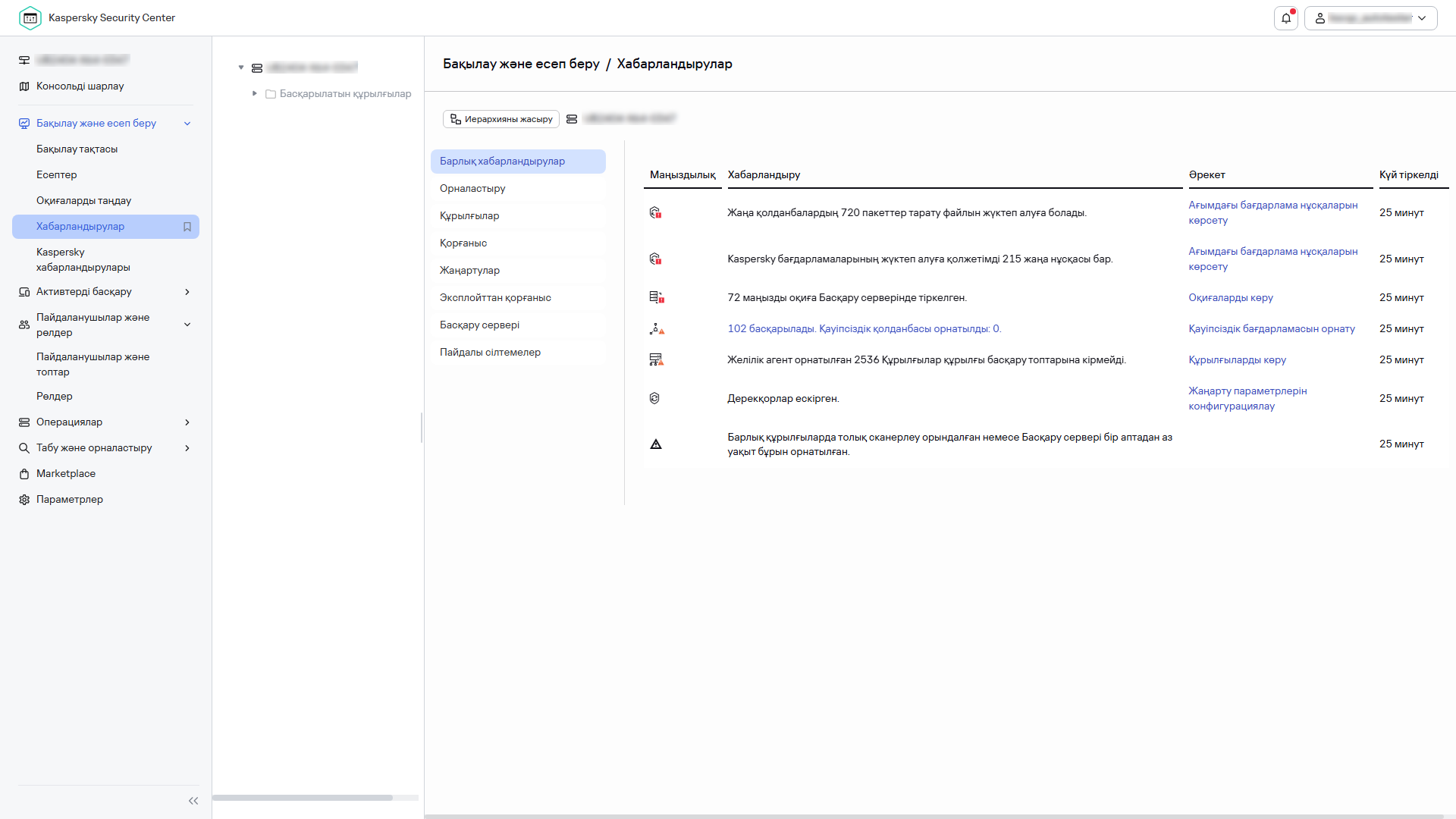The height and width of the screenshot is (819, 1456).
Task: Click the Консольді шарлау map icon
Action: [24, 86]
